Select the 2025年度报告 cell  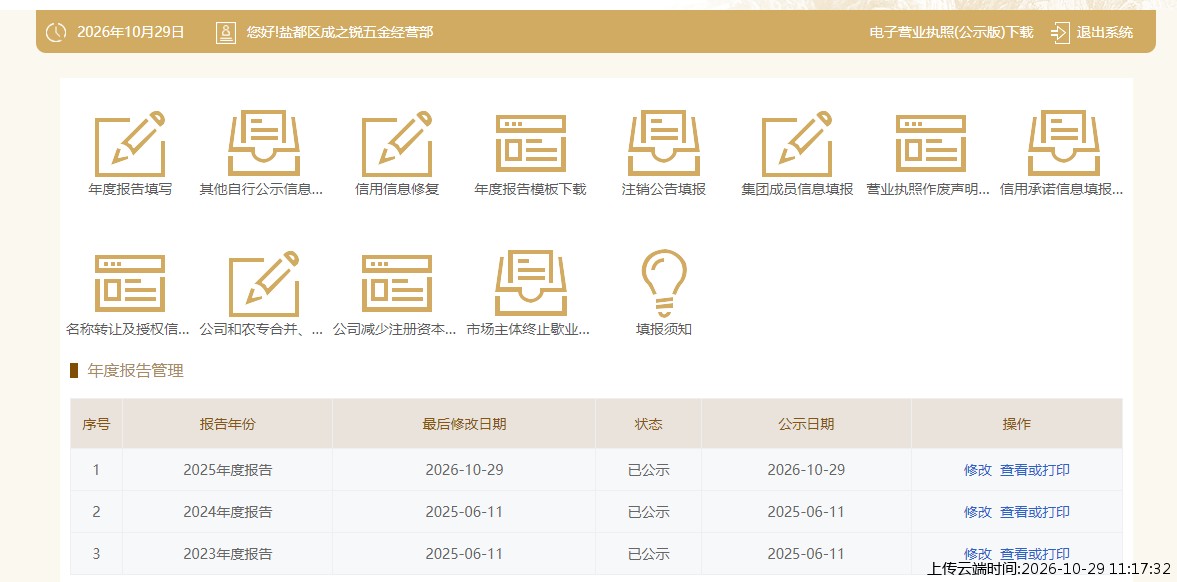227,470
